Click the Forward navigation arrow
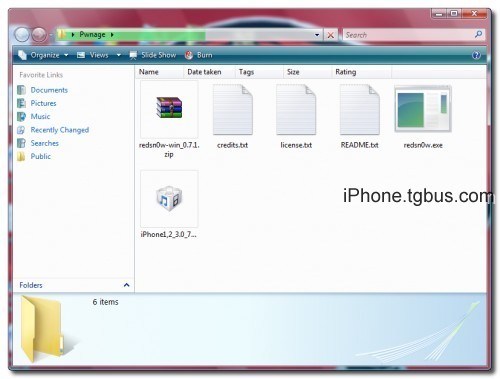 tap(39, 34)
